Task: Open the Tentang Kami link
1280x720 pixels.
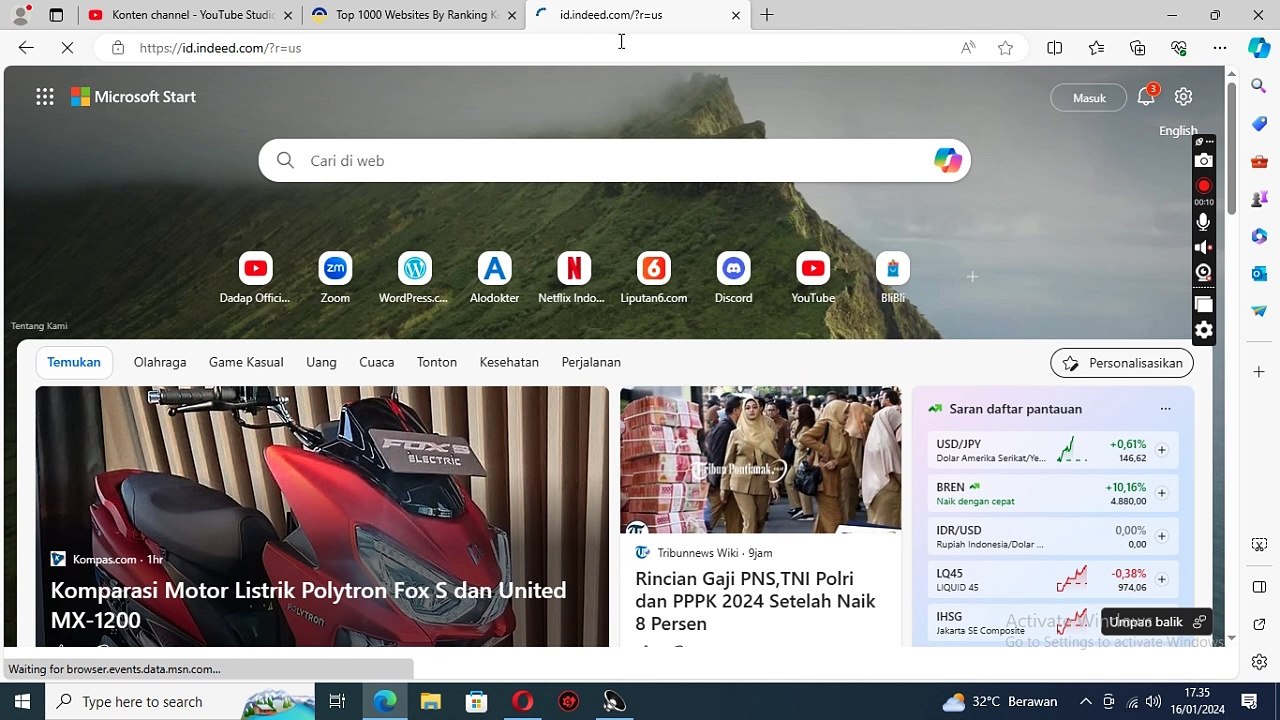Action: pyautogui.click(x=39, y=326)
